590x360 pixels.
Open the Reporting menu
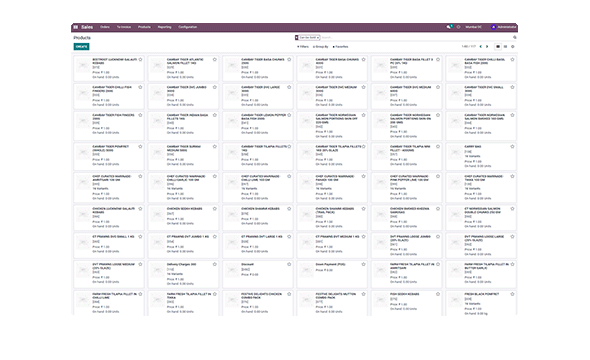pos(164,27)
